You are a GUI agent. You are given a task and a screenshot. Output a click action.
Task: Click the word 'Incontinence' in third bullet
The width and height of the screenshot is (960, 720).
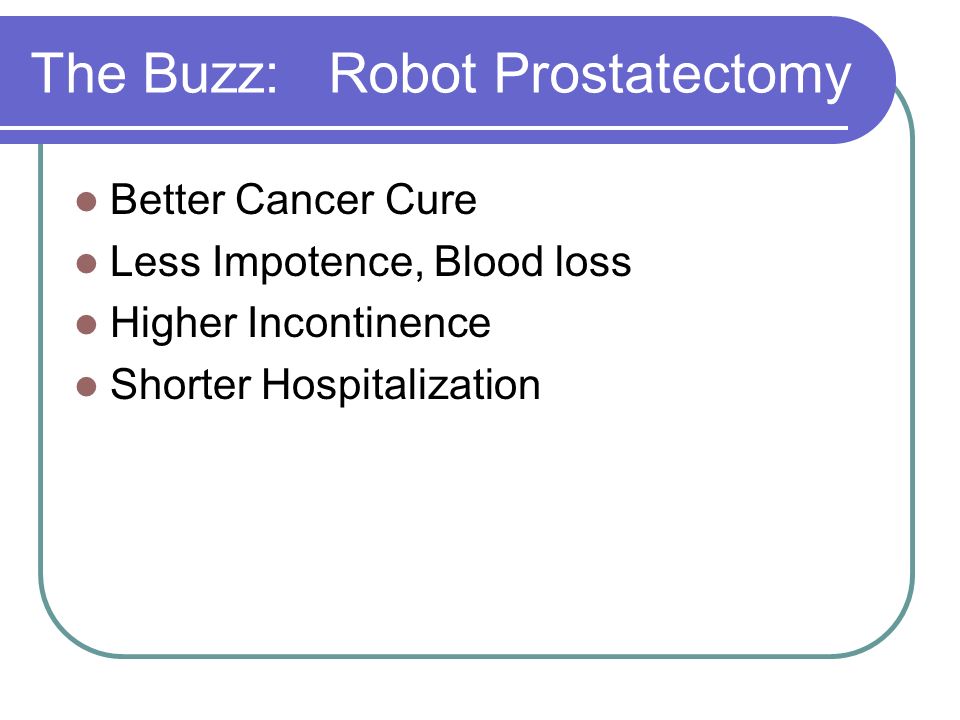[x=369, y=323]
